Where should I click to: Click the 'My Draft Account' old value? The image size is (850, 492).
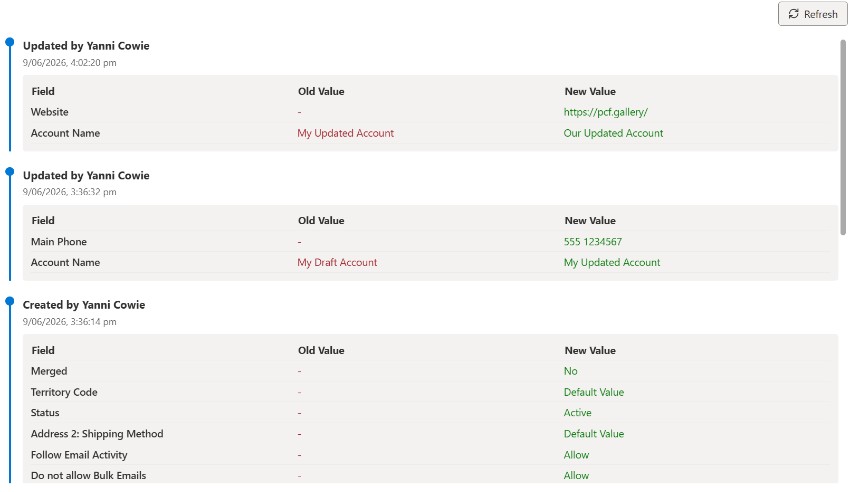pyautogui.click(x=337, y=263)
